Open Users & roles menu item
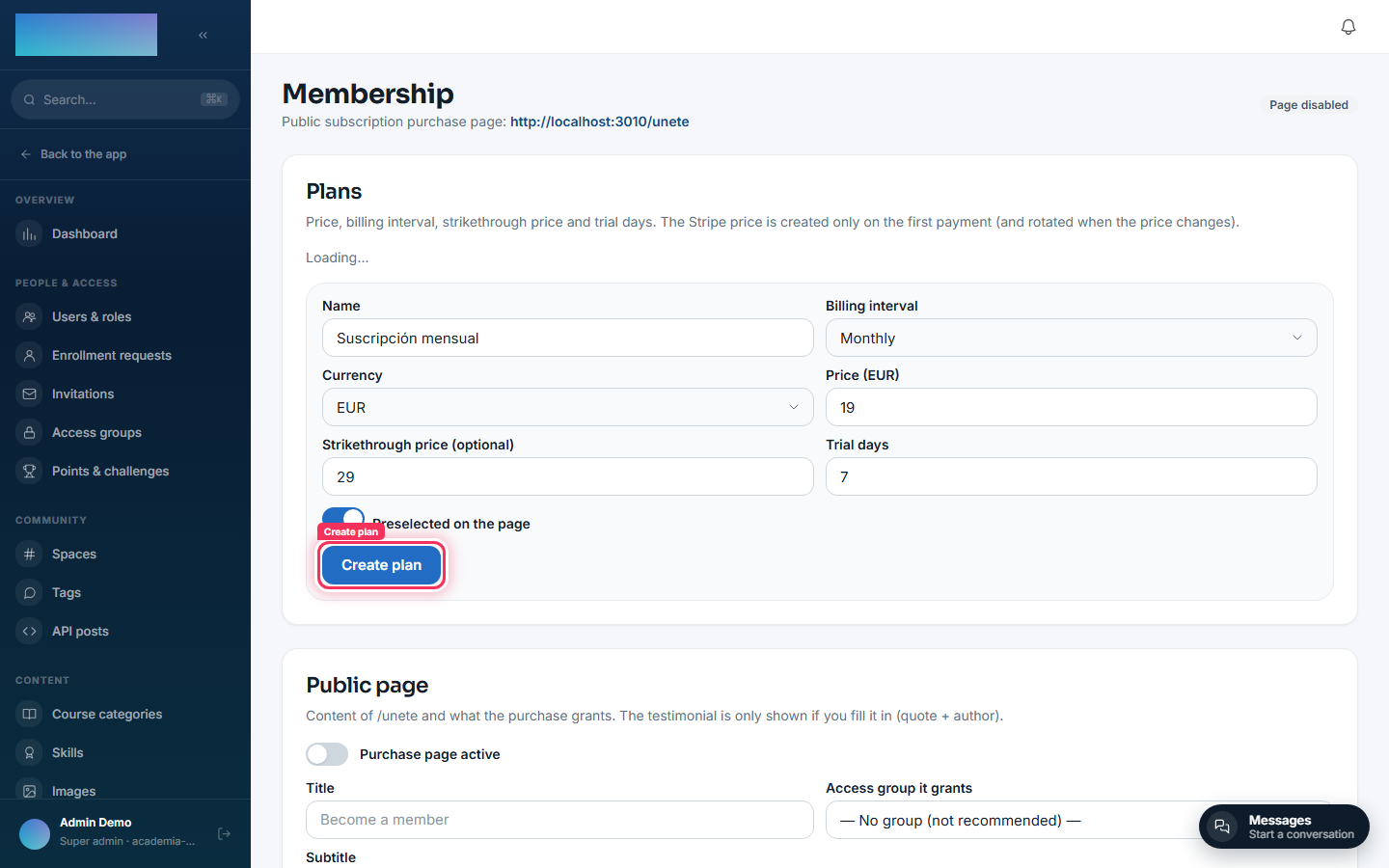Image resolution: width=1389 pixels, height=868 pixels. point(125,317)
